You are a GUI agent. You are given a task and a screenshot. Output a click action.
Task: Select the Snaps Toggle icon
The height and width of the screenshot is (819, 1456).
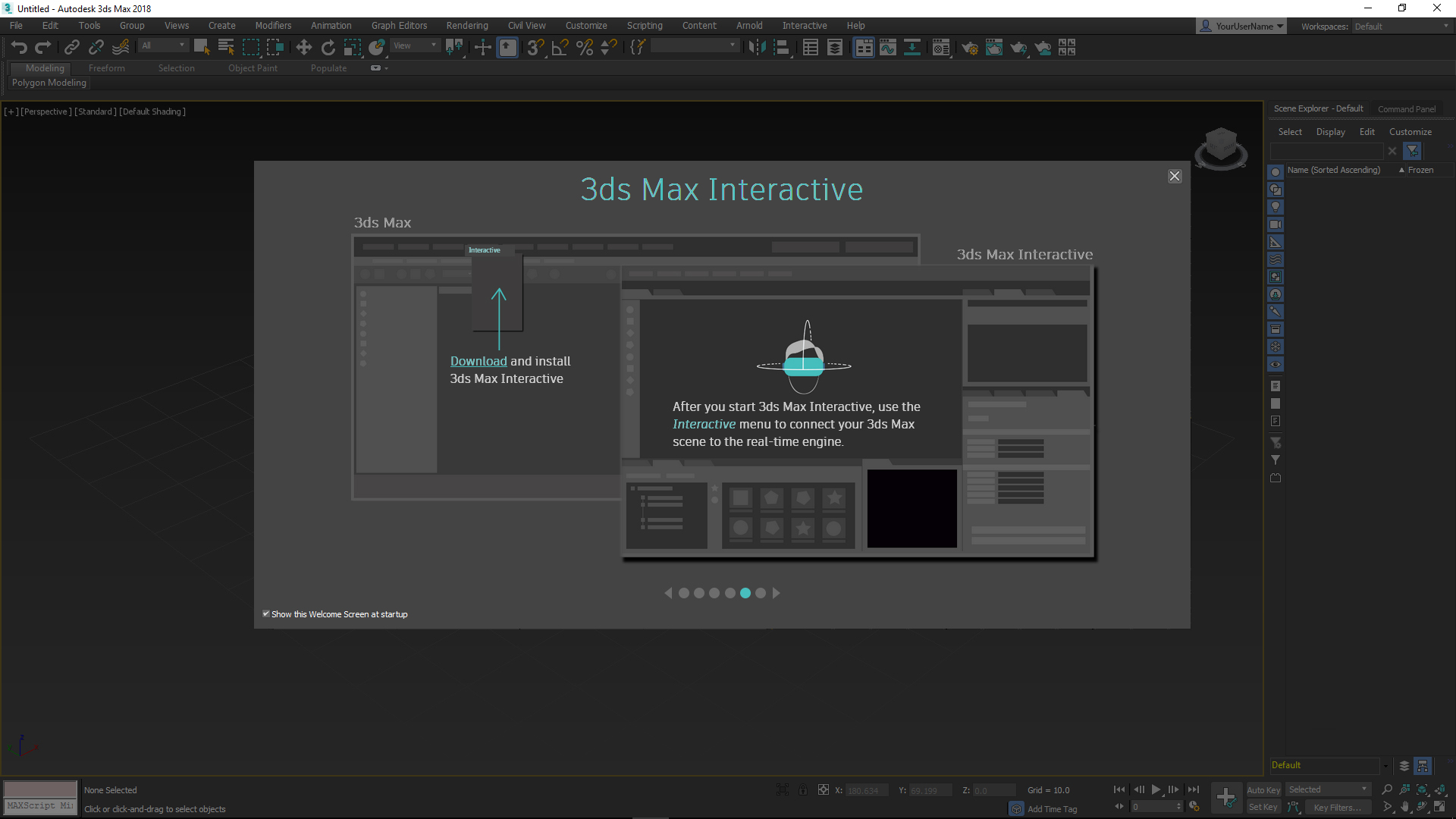click(533, 47)
